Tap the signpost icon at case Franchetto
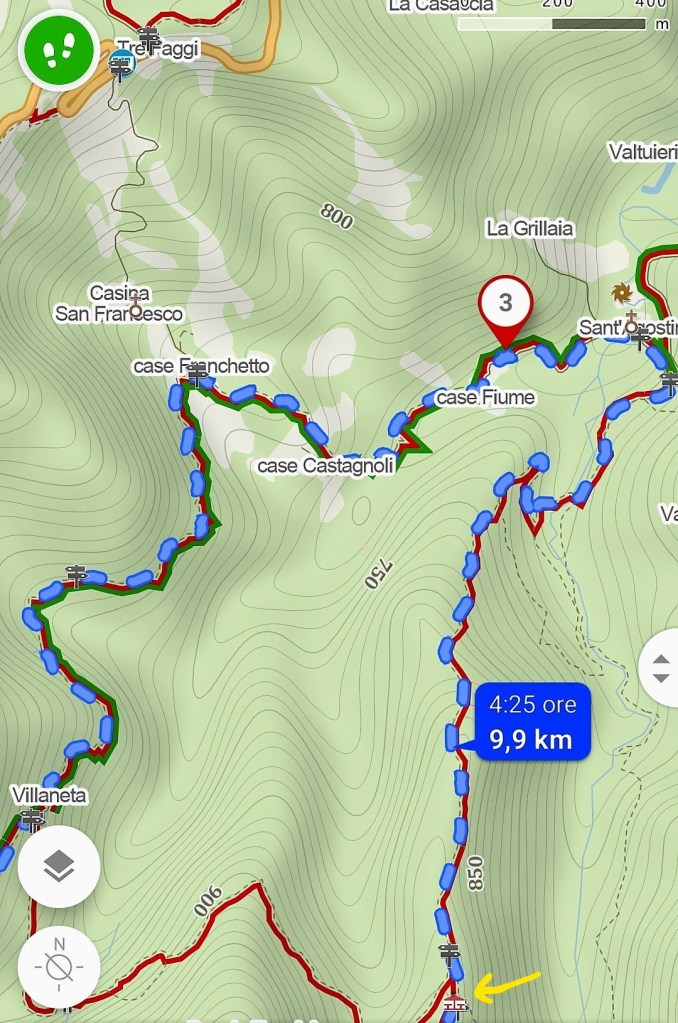 click(x=197, y=374)
